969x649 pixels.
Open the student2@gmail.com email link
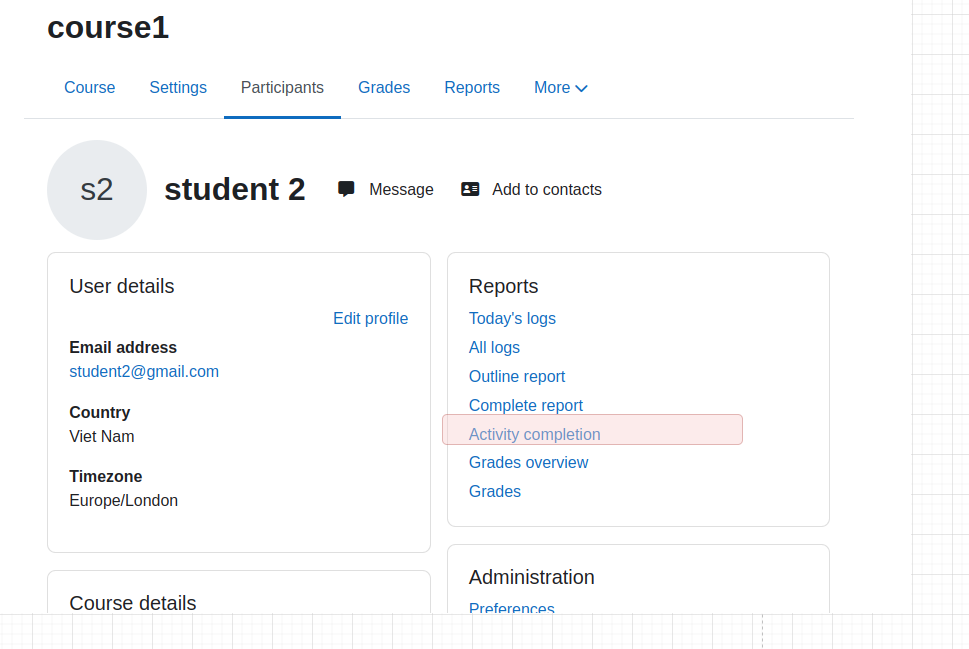click(x=144, y=371)
